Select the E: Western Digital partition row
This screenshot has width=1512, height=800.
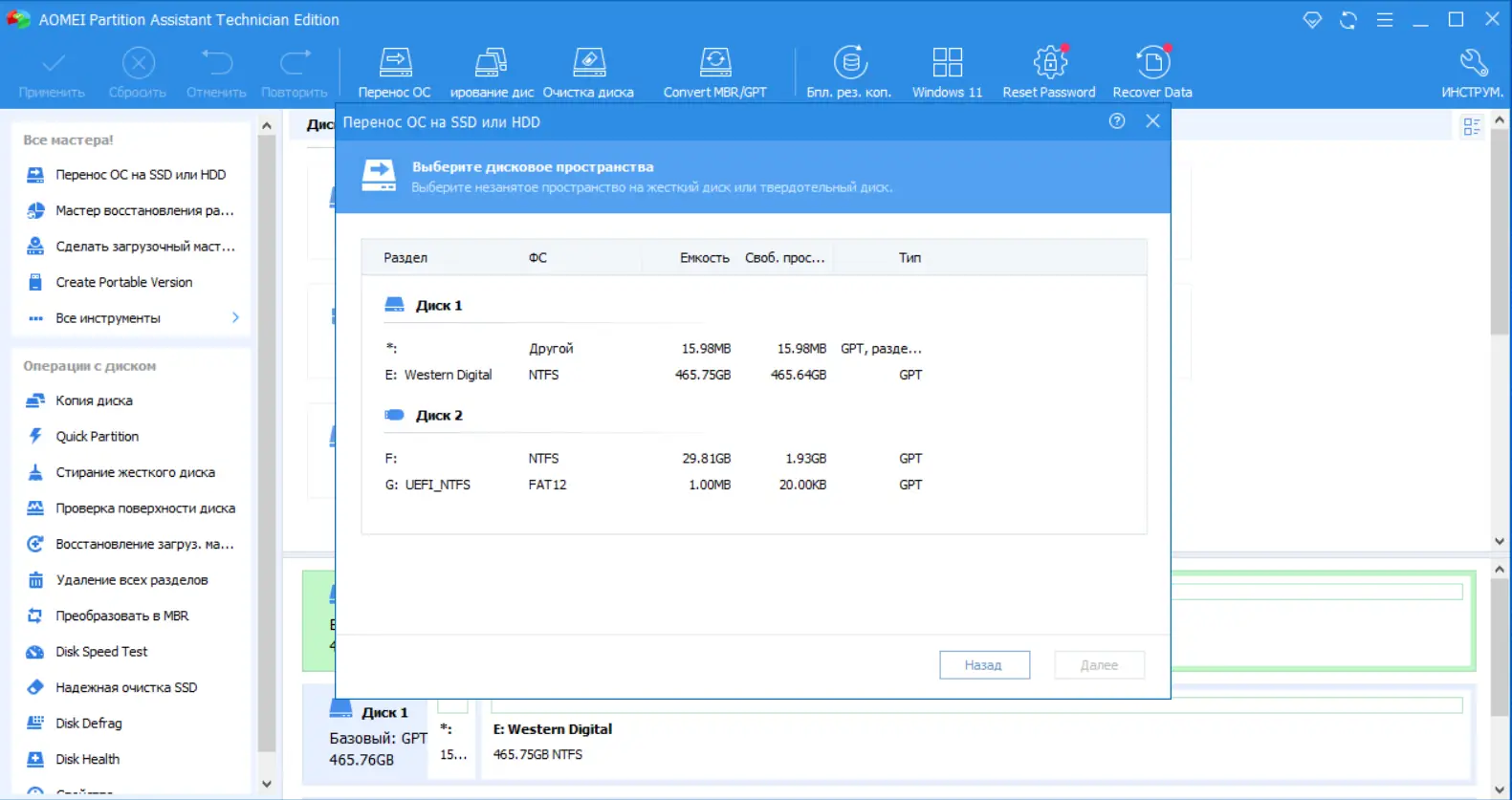pyautogui.click(x=754, y=375)
